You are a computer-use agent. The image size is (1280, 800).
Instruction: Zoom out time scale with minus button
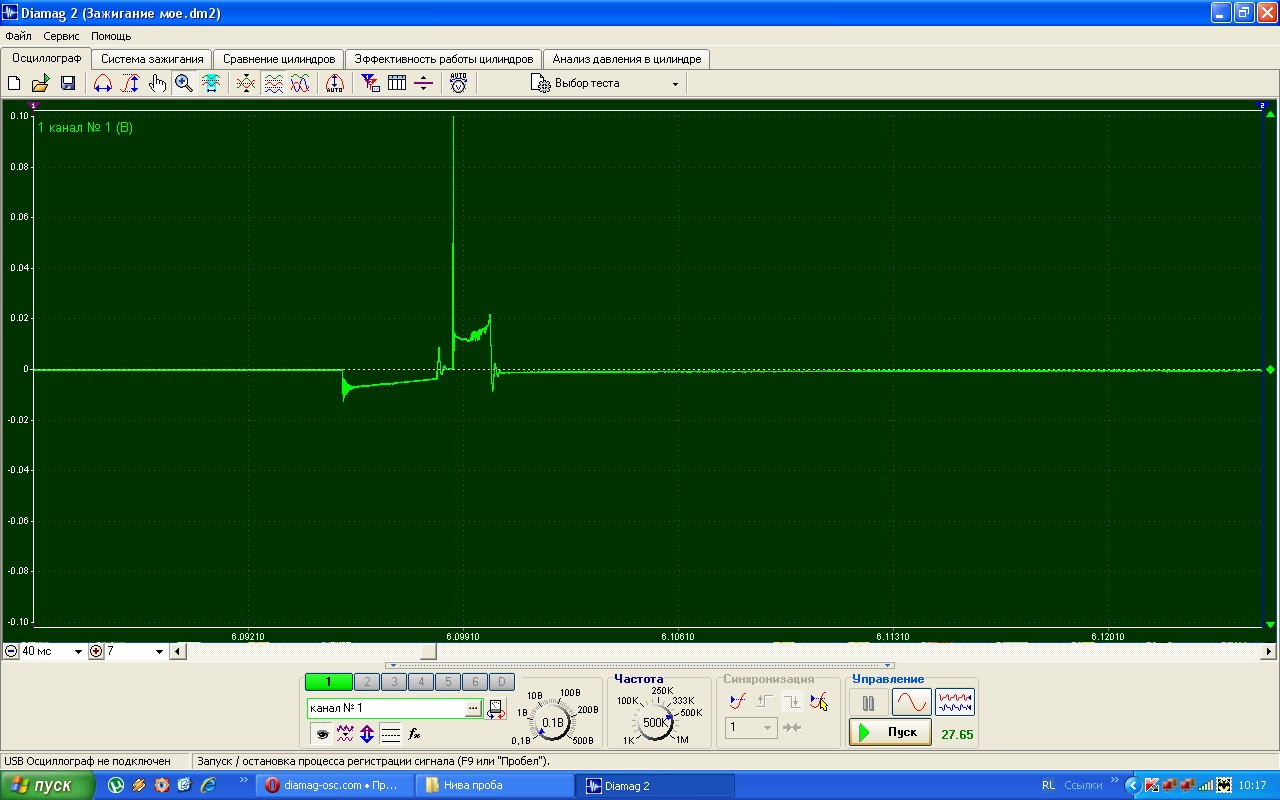click(11, 651)
